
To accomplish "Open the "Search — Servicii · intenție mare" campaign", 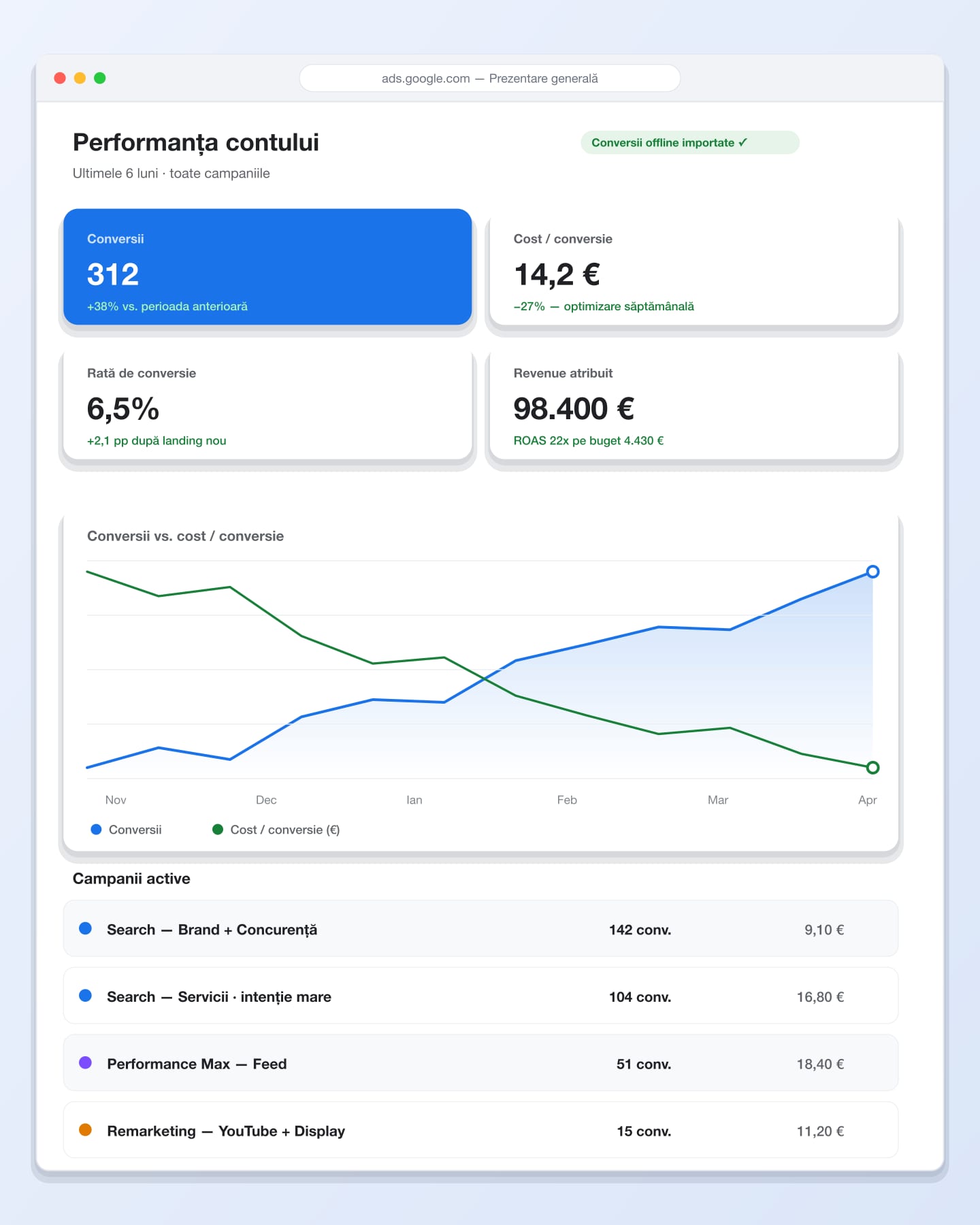I will point(480,996).
